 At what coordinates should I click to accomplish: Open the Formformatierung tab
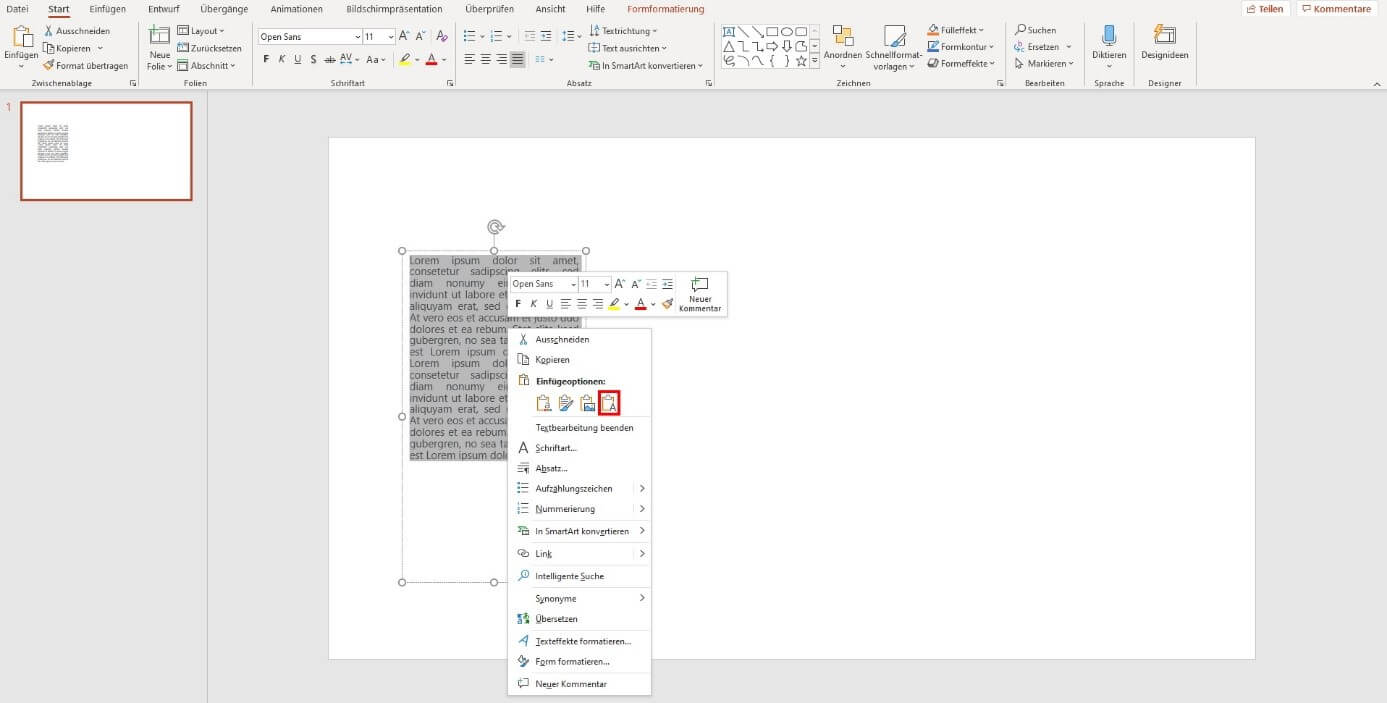(665, 9)
